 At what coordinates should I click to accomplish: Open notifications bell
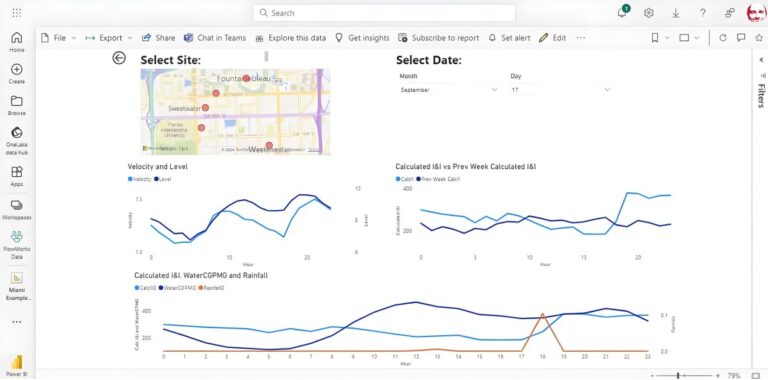coord(622,13)
